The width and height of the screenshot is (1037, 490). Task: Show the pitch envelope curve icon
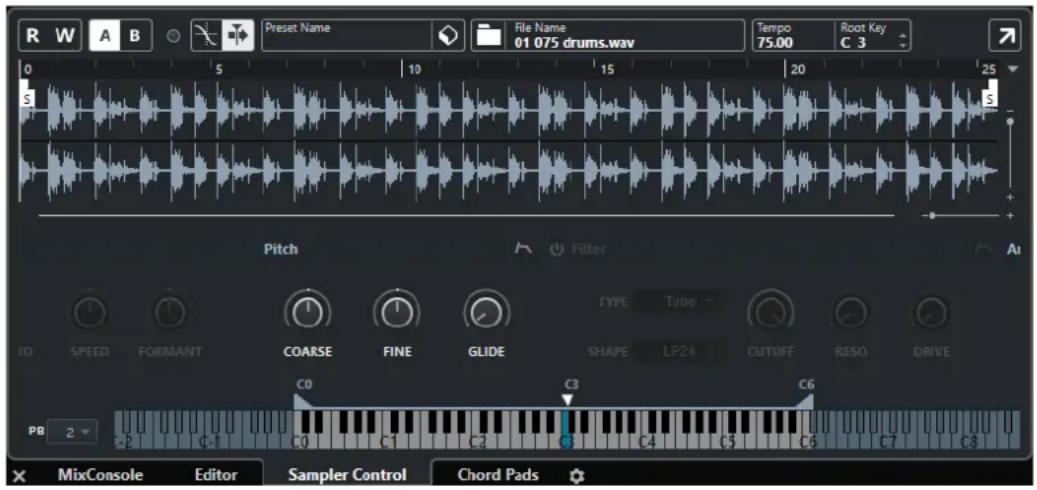(523, 249)
